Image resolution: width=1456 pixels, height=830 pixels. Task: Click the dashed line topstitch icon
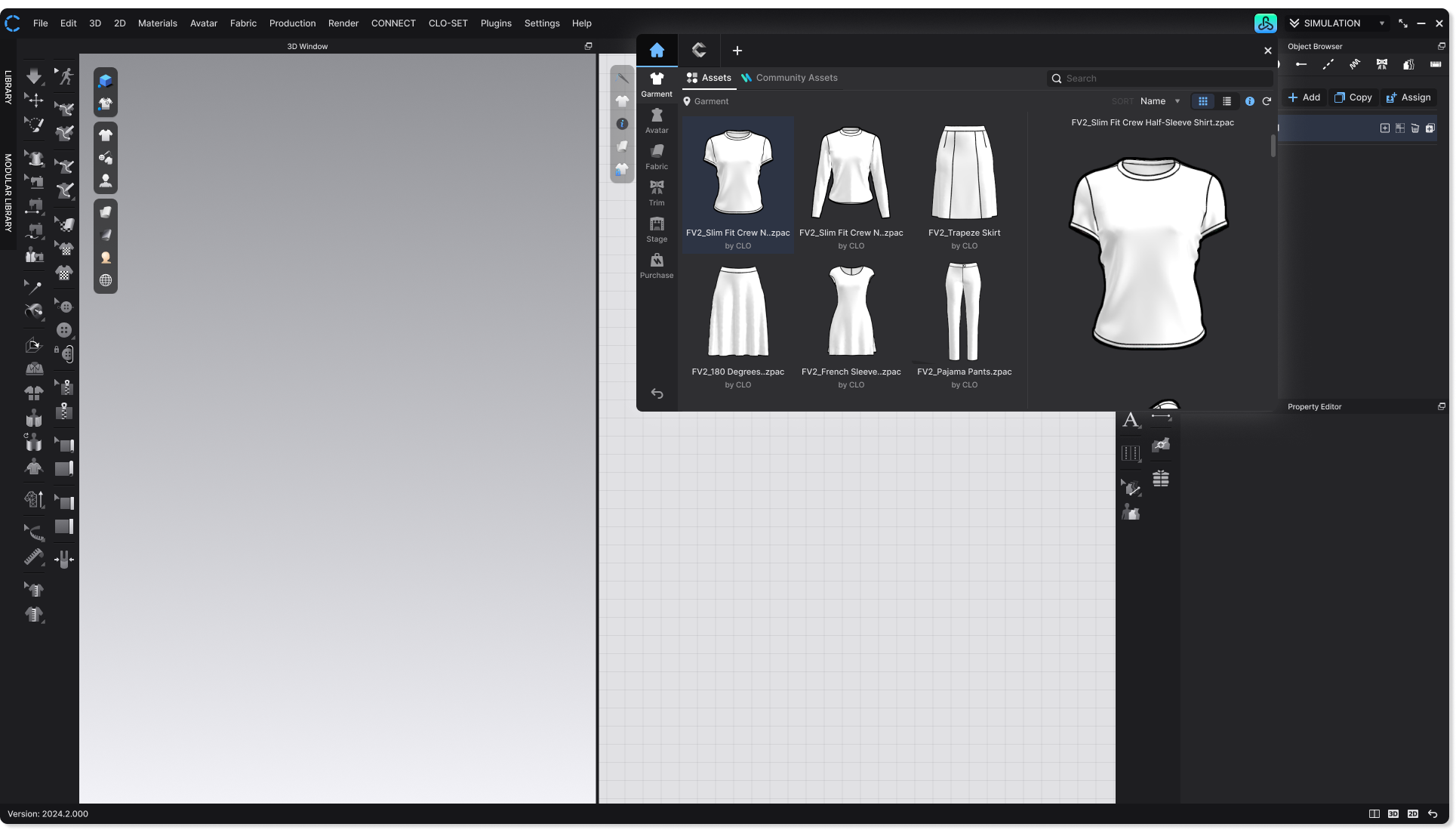[1328, 64]
